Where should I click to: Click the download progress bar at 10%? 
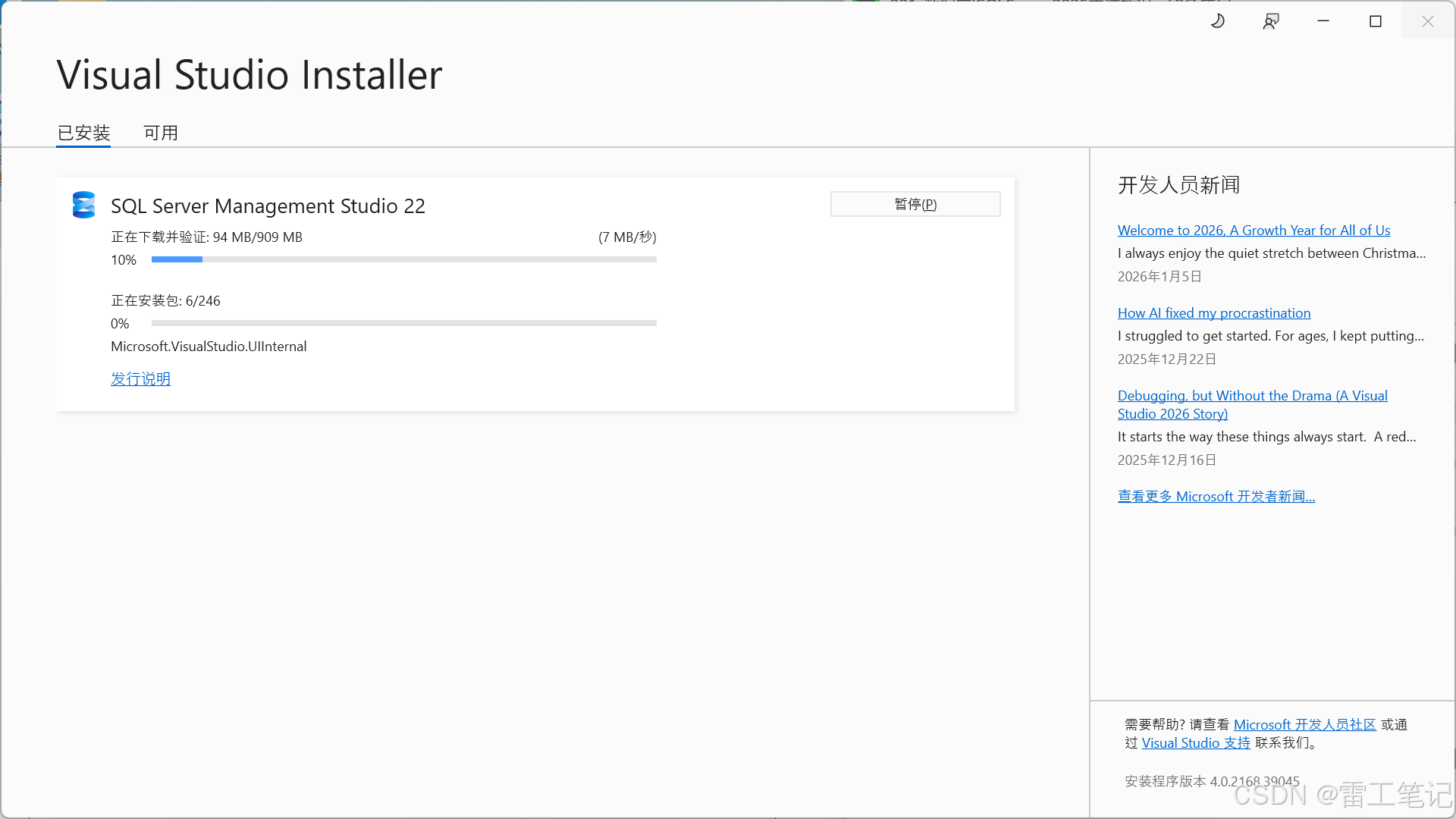pyautogui.click(x=403, y=259)
